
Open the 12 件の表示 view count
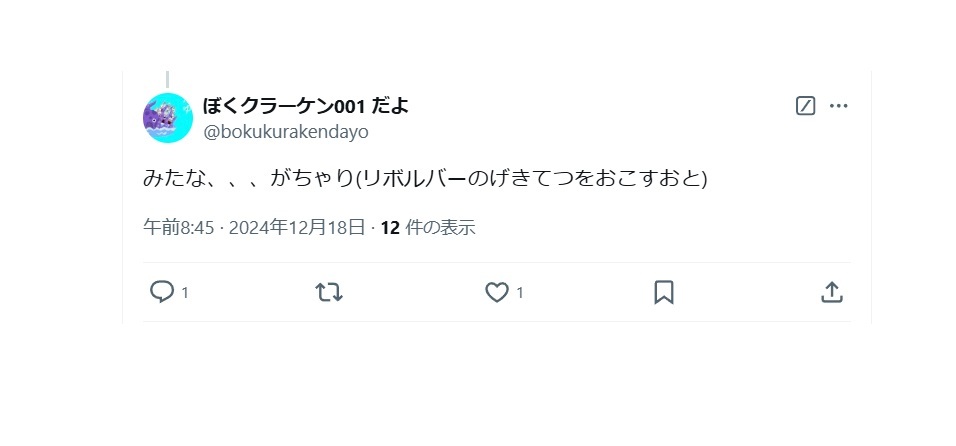428,228
